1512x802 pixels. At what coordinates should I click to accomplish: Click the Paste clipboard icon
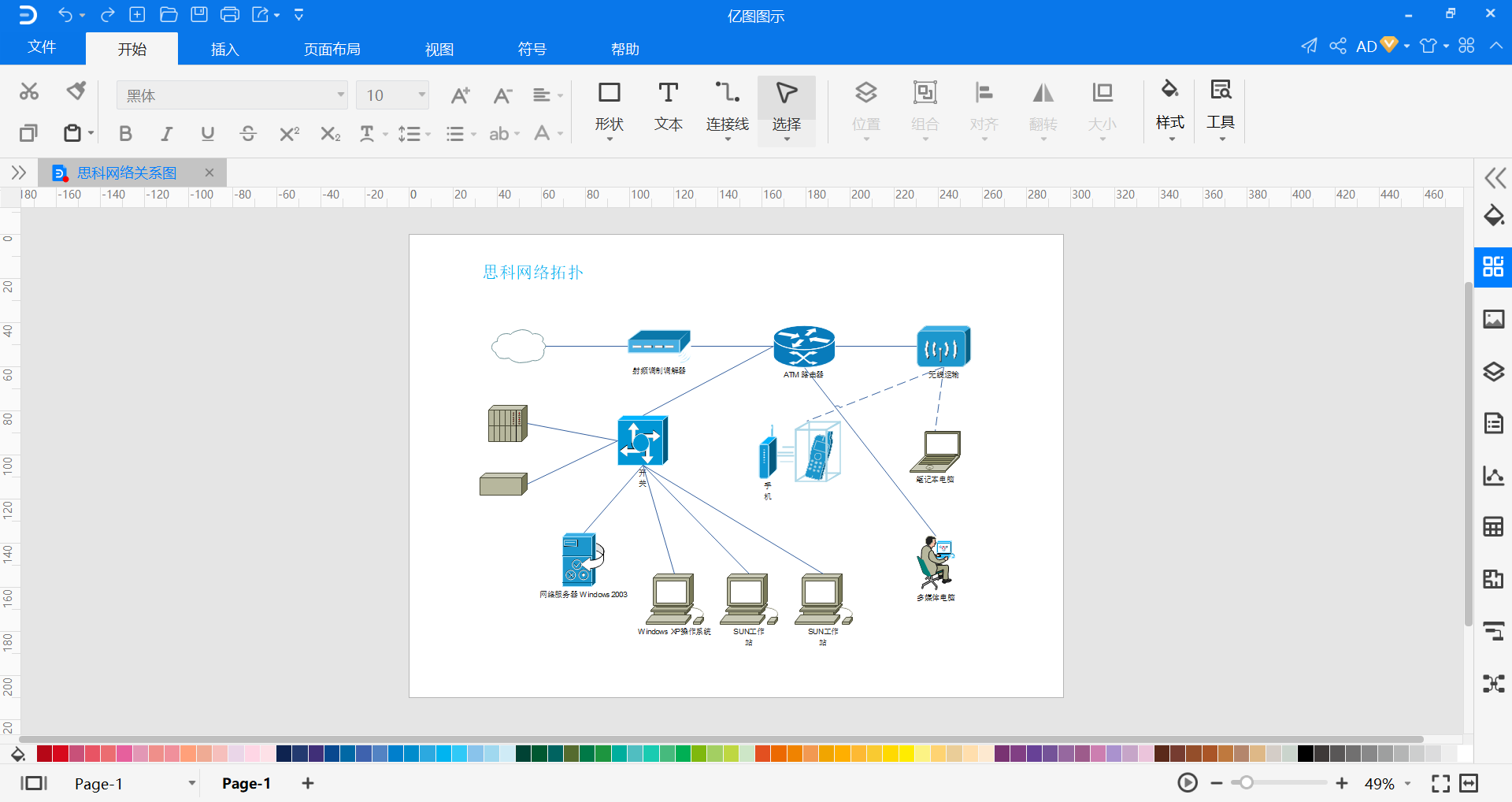tap(72, 133)
